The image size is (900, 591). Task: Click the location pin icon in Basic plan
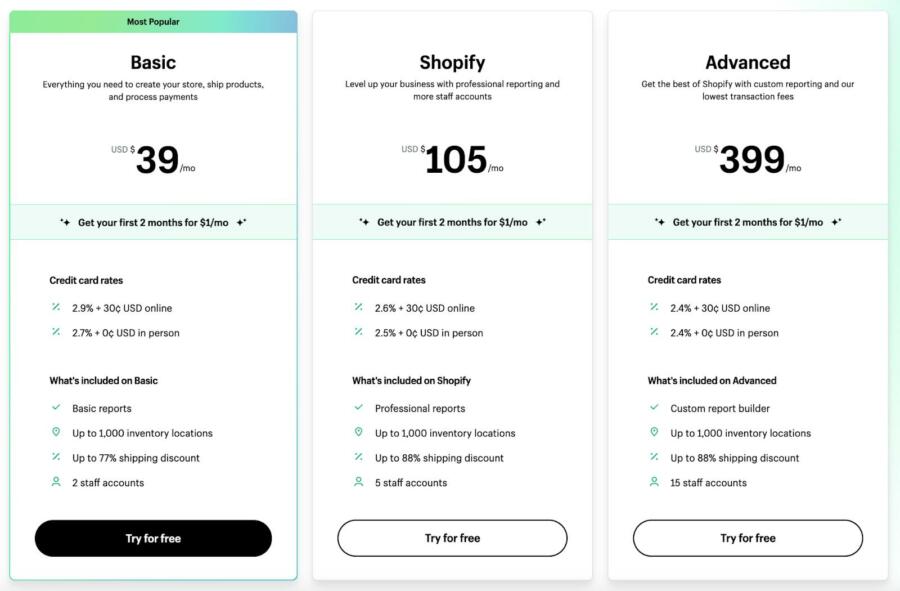click(56, 432)
